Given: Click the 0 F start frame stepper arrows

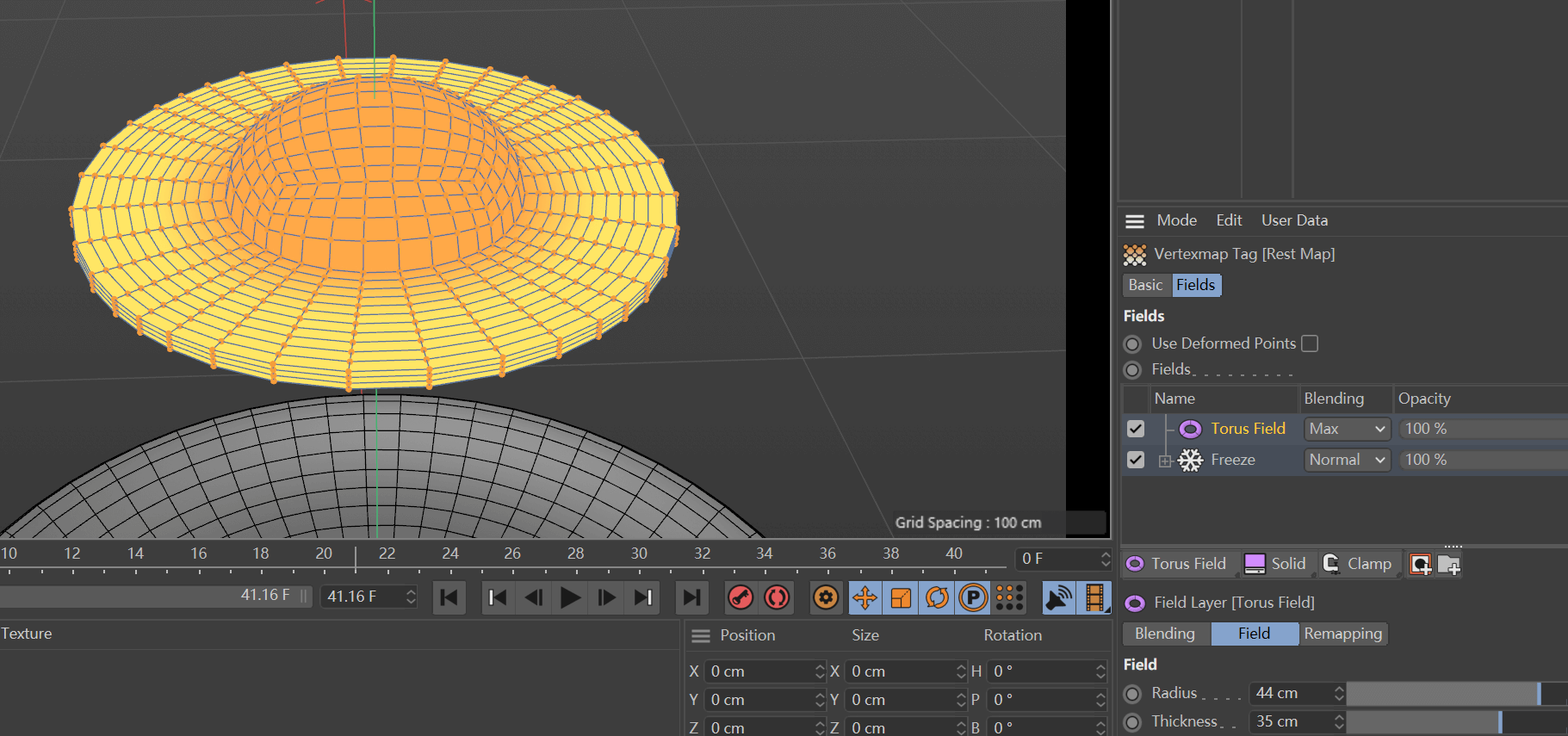Looking at the screenshot, I should [1105, 560].
